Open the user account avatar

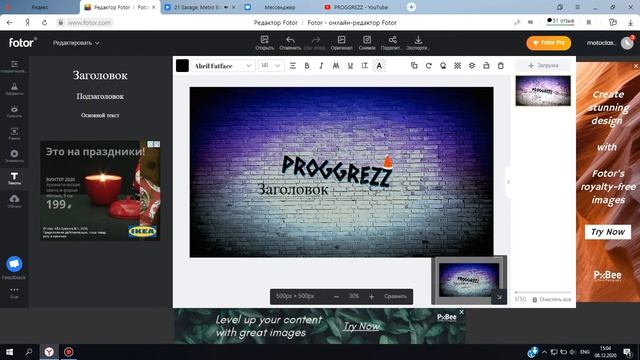tap(627, 43)
